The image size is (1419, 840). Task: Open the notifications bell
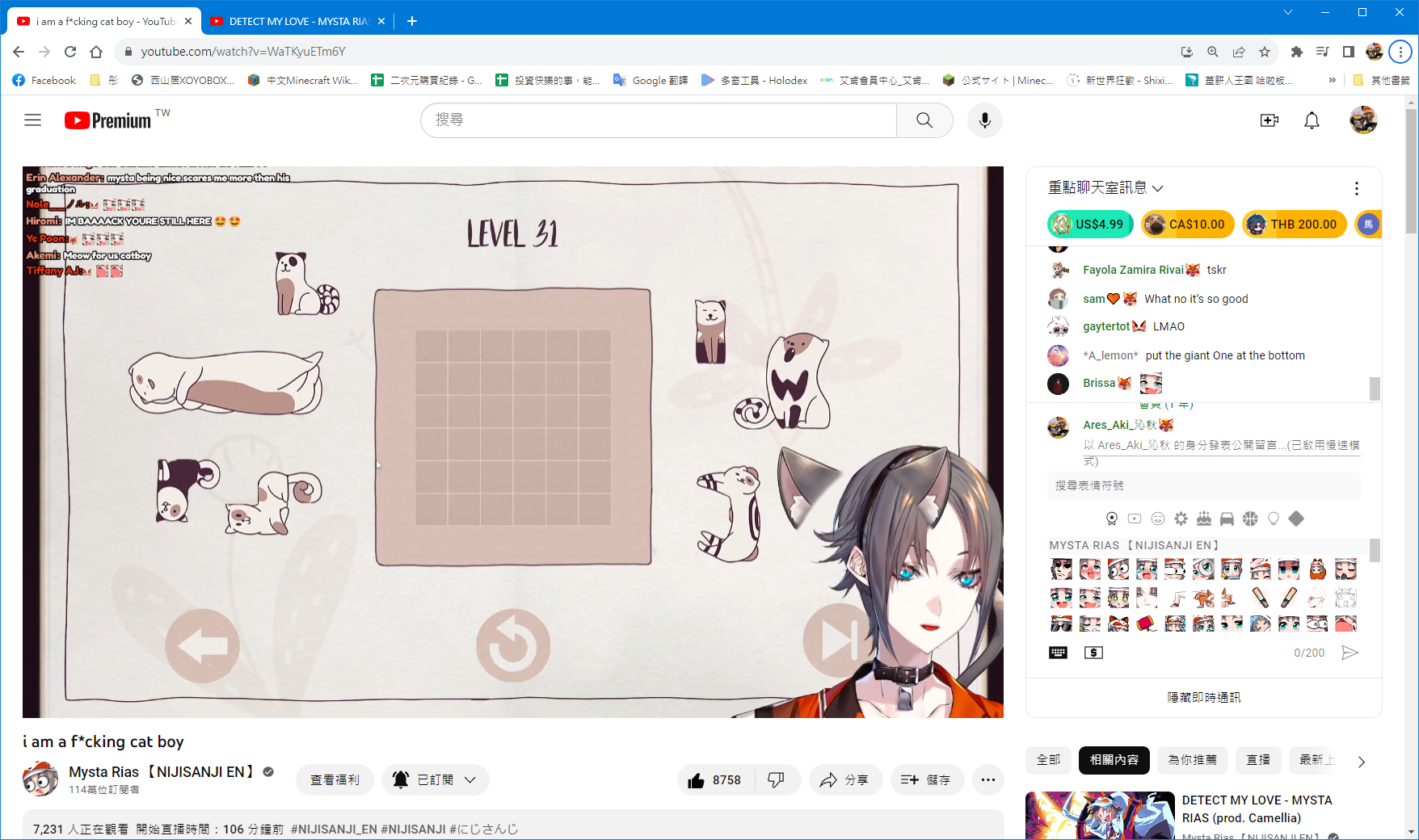(x=1312, y=120)
